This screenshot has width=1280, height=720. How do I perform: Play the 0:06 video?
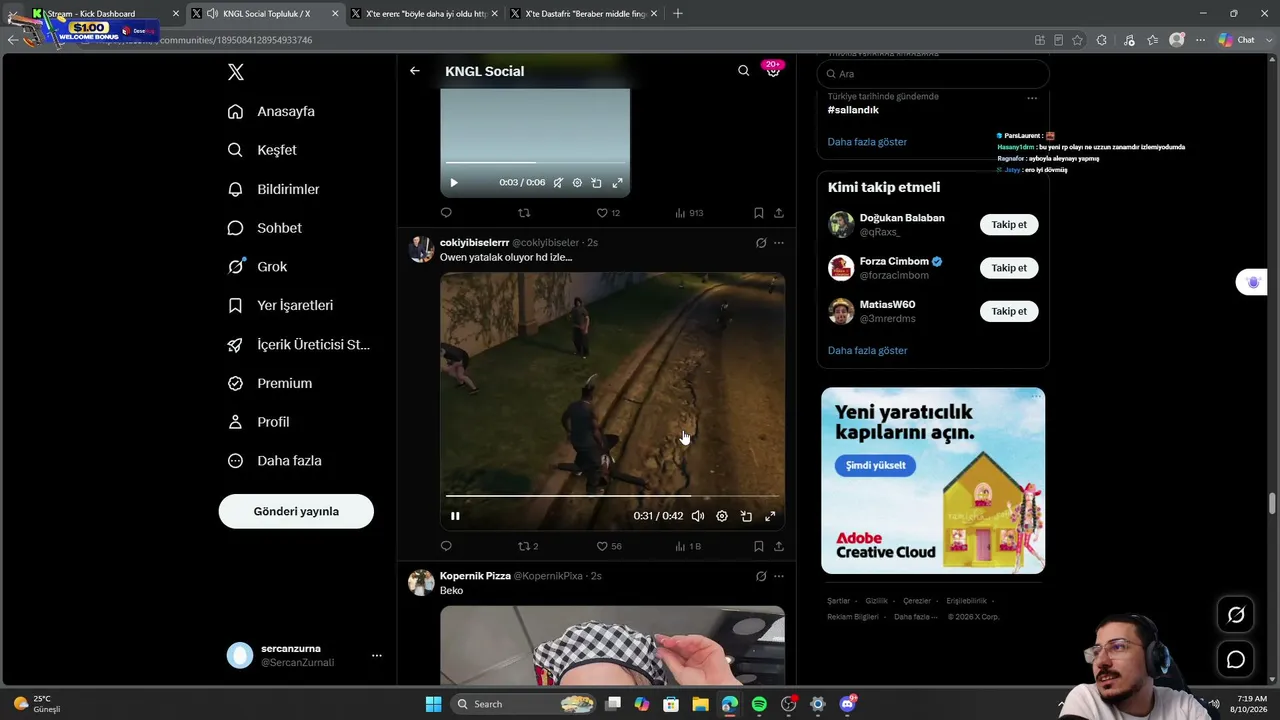tap(454, 183)
